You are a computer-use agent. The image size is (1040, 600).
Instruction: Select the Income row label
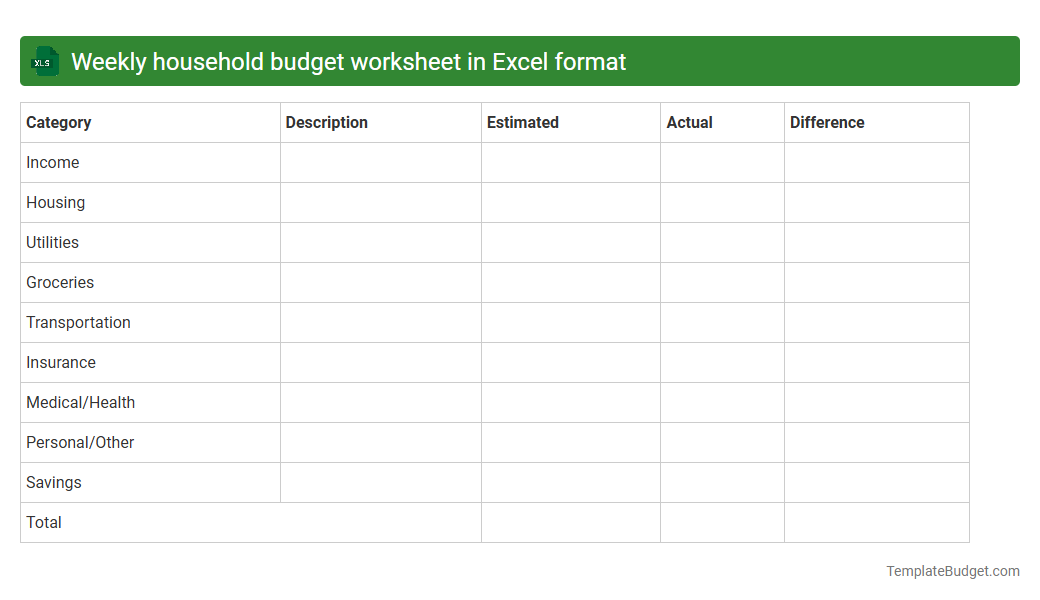click(x=53, y=162)
